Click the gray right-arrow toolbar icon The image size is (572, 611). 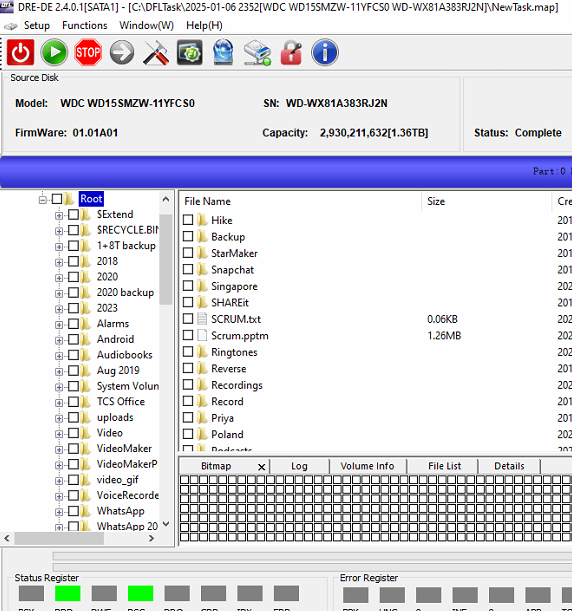pyautogui.click(x=122, y=52)
